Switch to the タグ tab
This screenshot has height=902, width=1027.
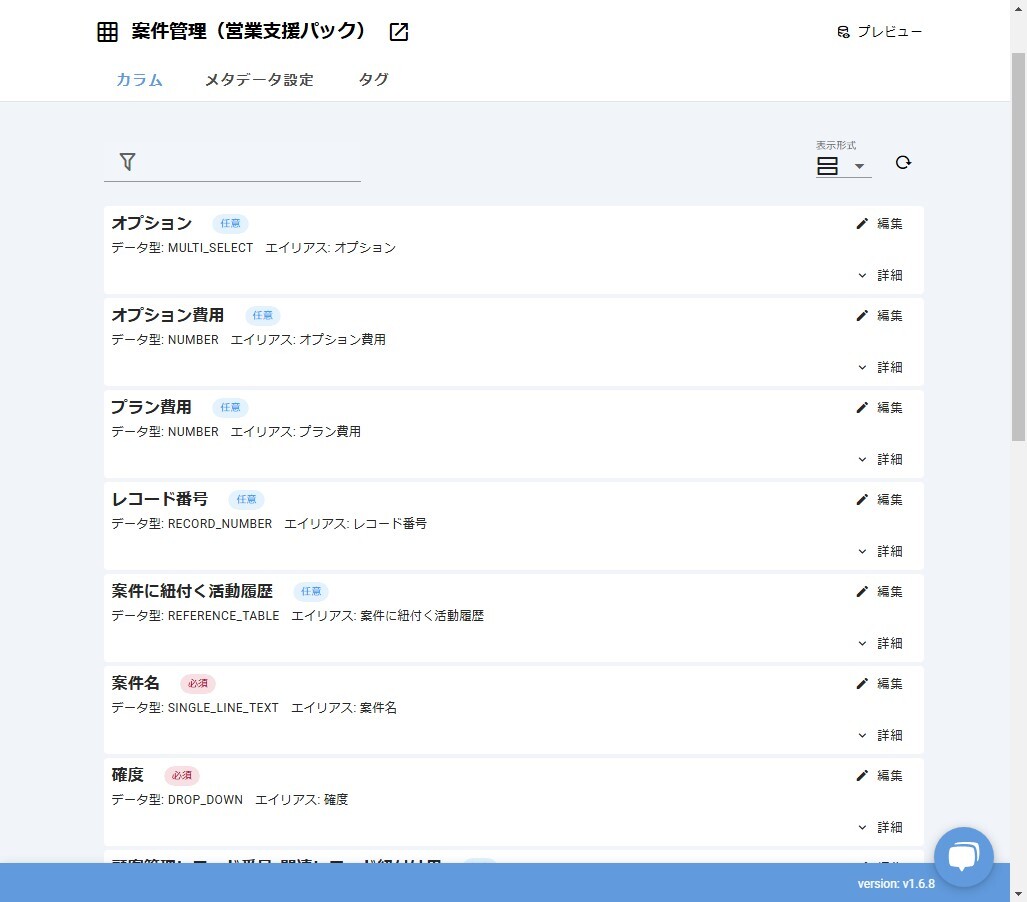373,80
